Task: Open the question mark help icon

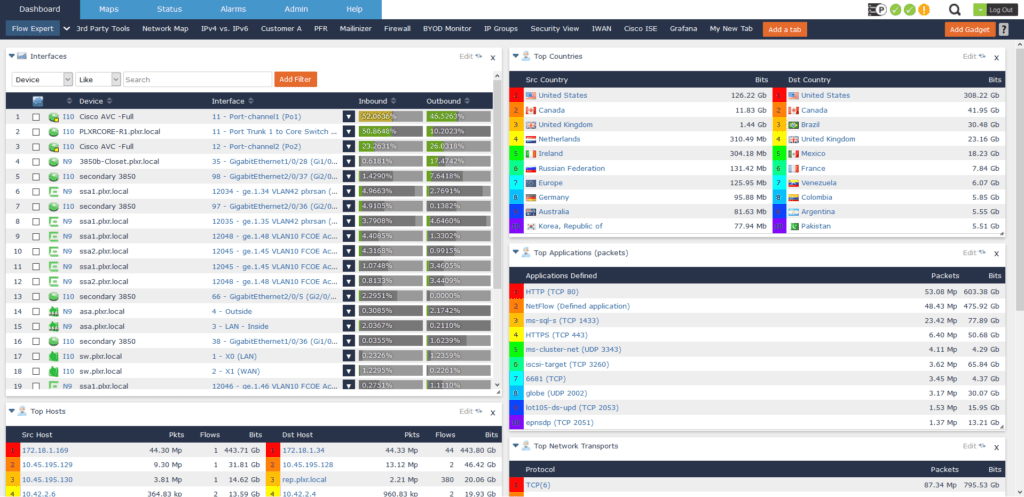Action: pos(1003,29)
